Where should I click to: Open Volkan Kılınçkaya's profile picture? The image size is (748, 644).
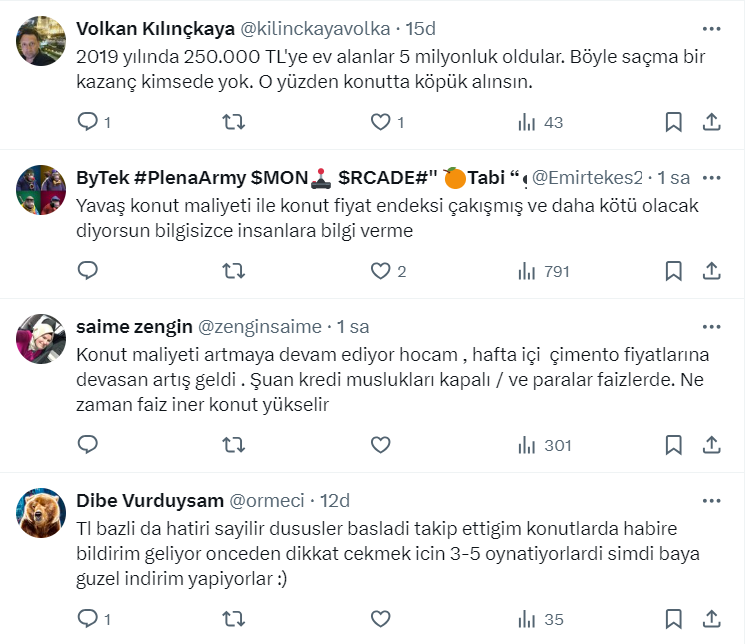[x=42, y=42]
